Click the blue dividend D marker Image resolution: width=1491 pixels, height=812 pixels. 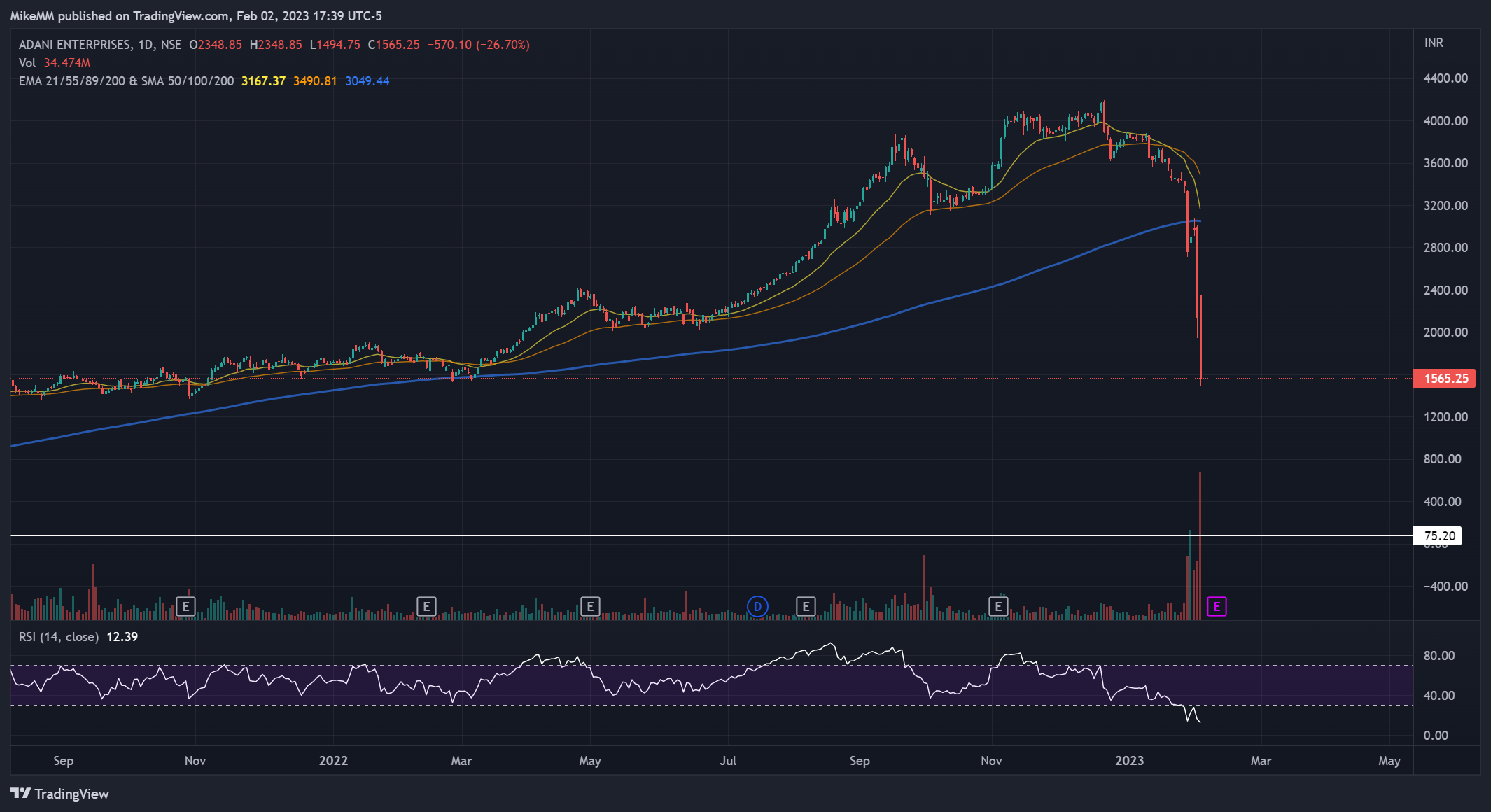click(x=757, y=606)
